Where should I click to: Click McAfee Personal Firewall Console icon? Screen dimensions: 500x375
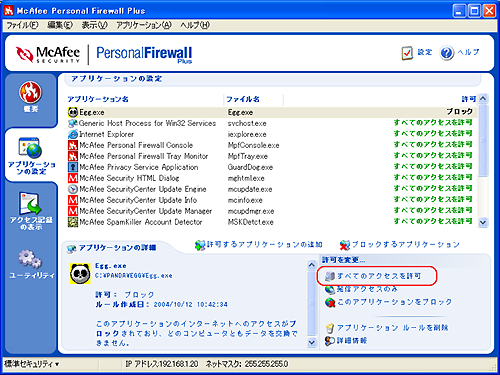coord(73,145)
